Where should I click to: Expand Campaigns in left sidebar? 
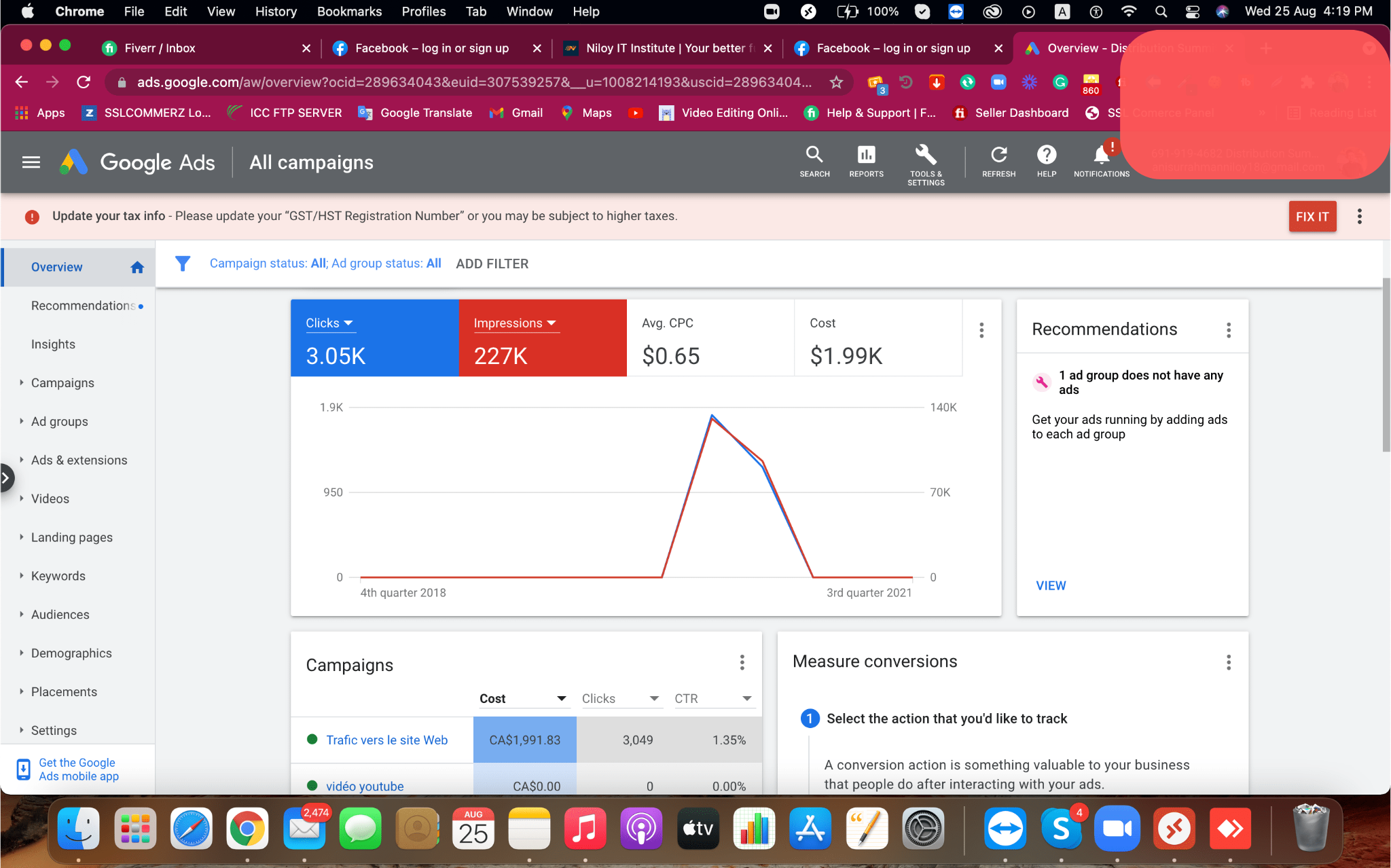pyautogui.click(x=62, y=383)
